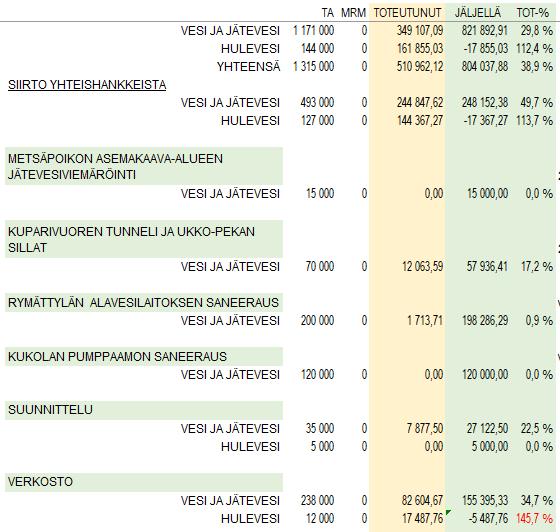Click the RYMÄTTYLÄN ALAVESILAITOKSEN SANEERAUS heading
Screen dimensions: 560x532
pos(144,303)
